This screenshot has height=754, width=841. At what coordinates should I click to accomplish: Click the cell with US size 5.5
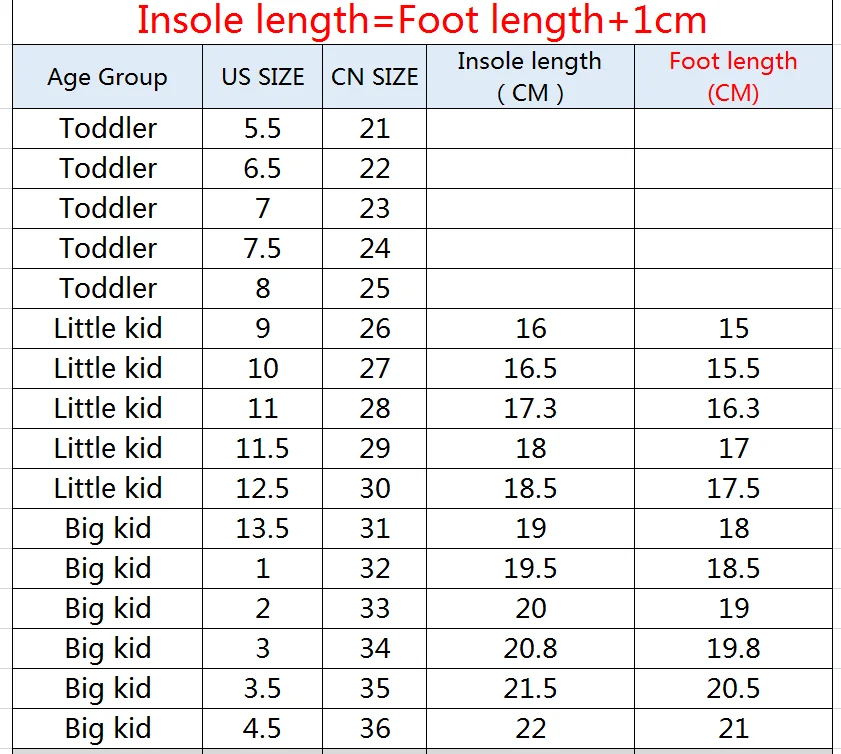click(x=262, y=129)
